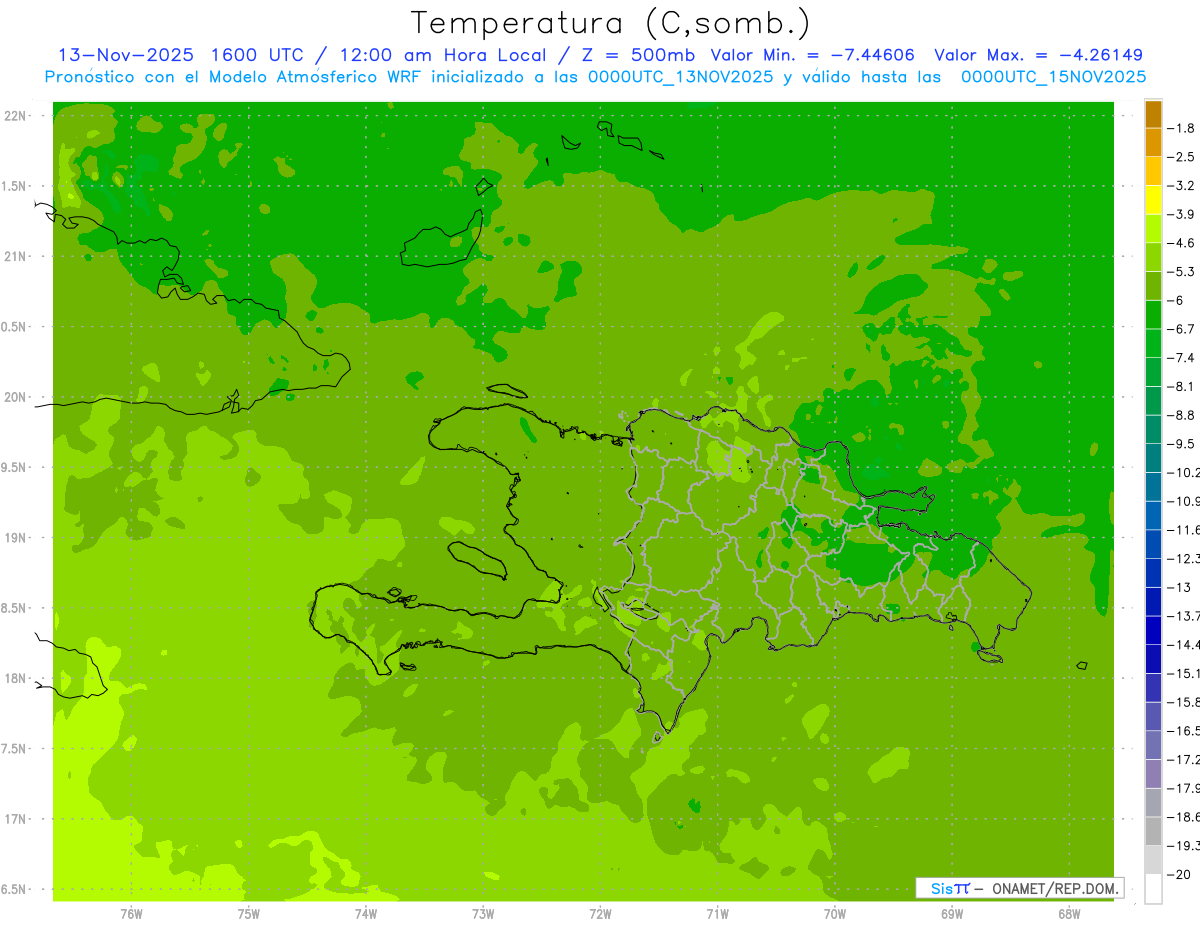
Task: Click the 18N latitude axis label
Action: (14, 679)
